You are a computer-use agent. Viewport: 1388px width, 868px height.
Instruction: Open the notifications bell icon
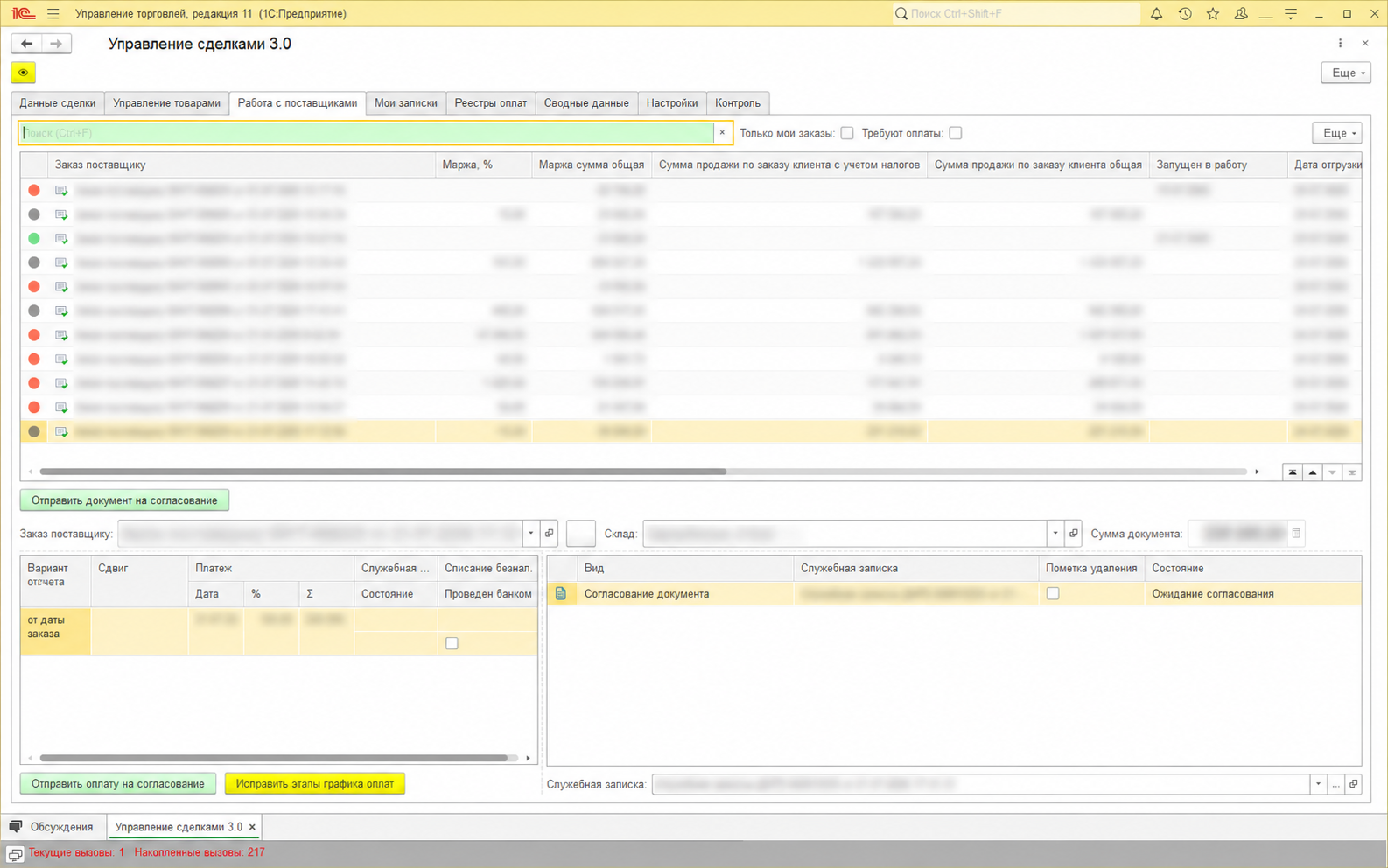click(1156, 14)
